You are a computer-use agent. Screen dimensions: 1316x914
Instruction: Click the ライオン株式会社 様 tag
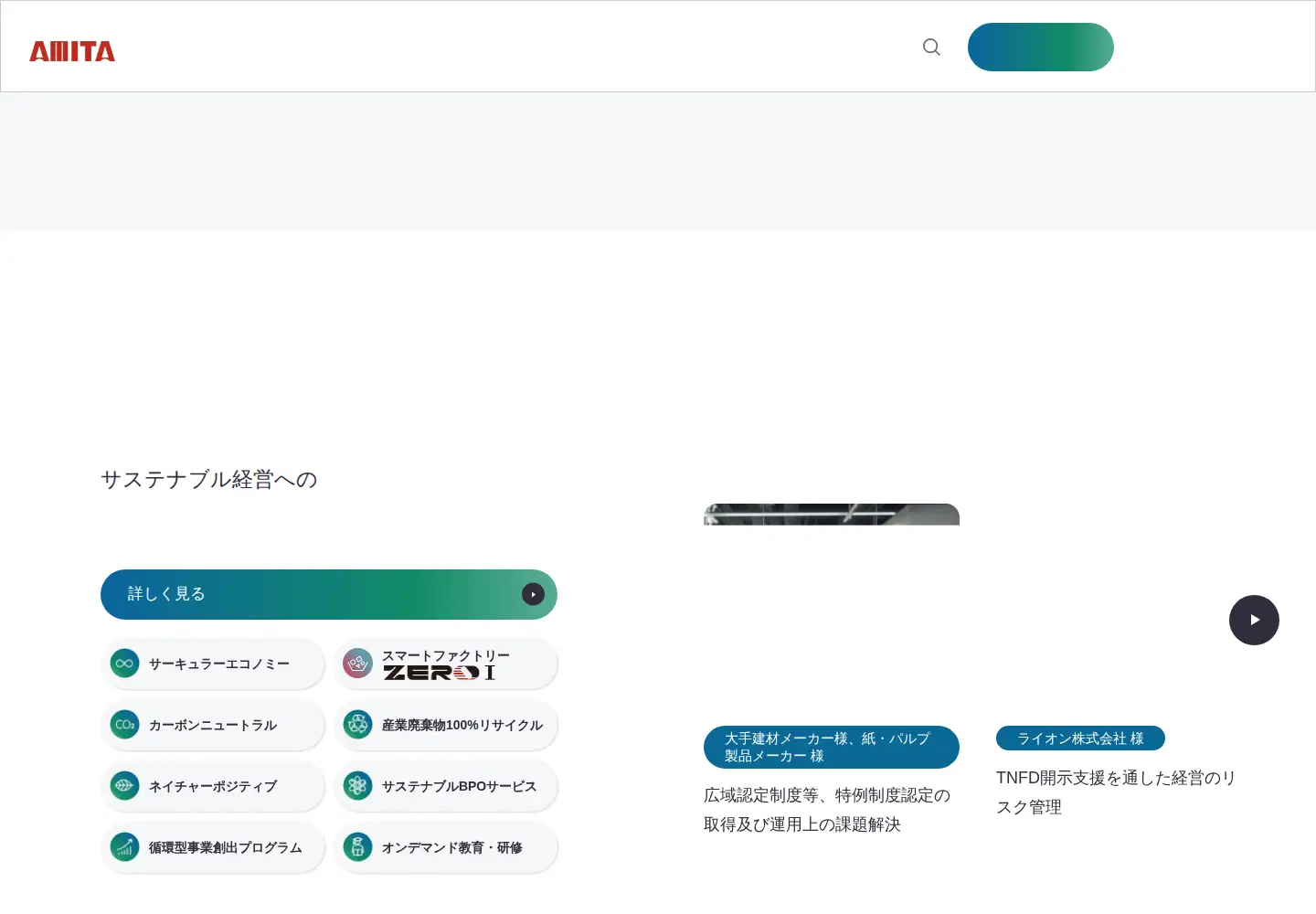tap(1080, 739)
